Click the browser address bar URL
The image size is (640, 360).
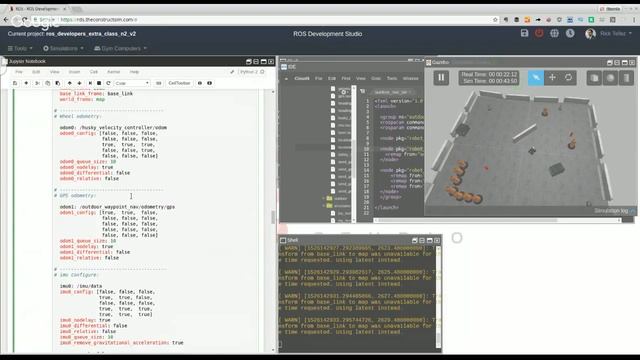point(98,20)
